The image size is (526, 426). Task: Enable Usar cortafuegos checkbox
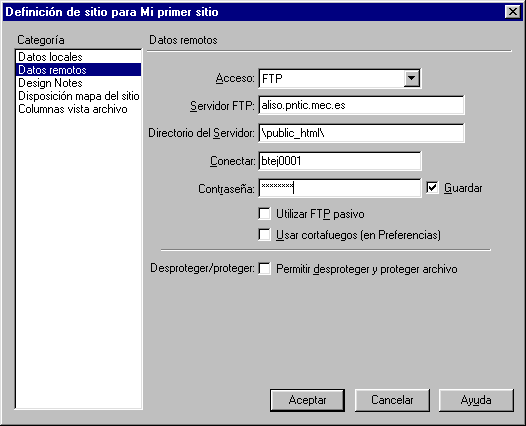click(x=264, y=234)
